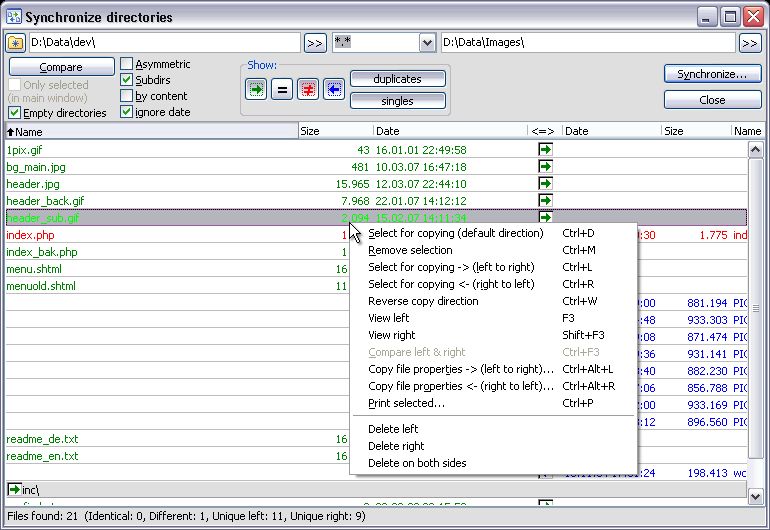Select Delete on both sides
The image size is (770, 530).
pos(417,463)
